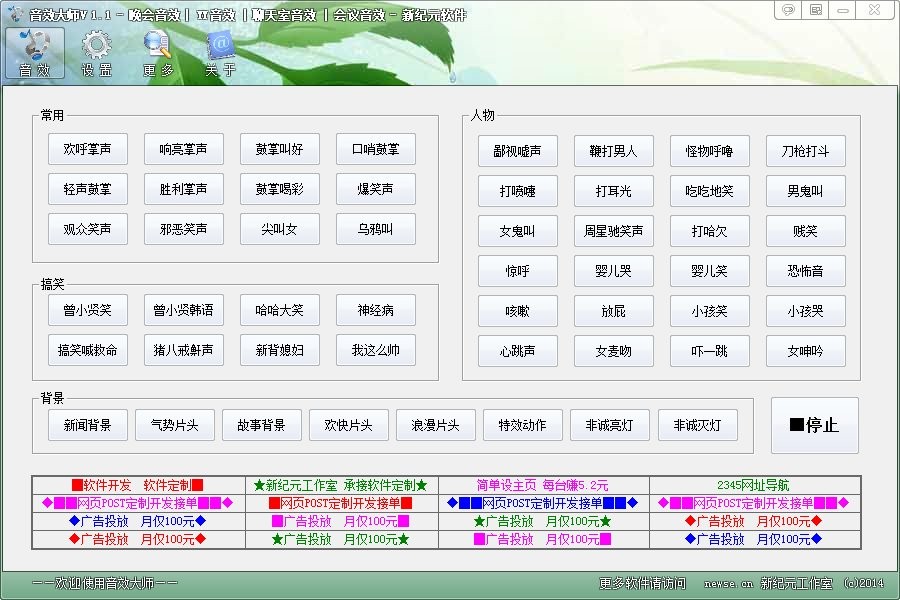The image size is (900, 600).
Task: Trigger the 恐怖音 horror sound
Action: coord(805,271)
